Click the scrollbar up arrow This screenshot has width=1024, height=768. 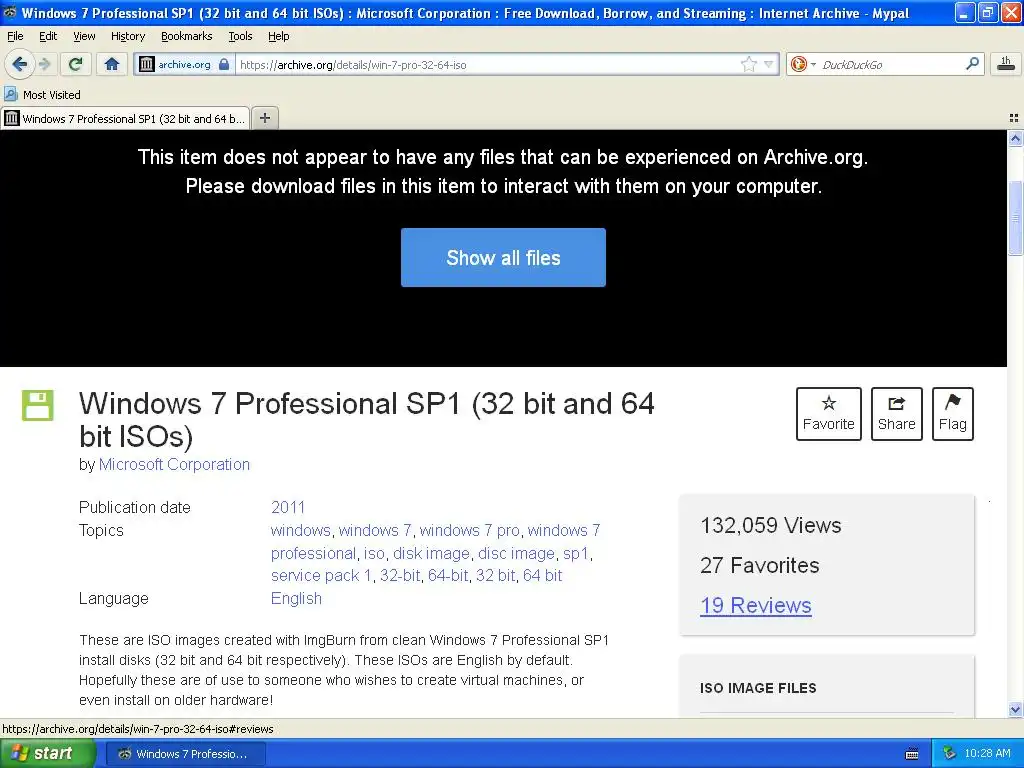1015,138
